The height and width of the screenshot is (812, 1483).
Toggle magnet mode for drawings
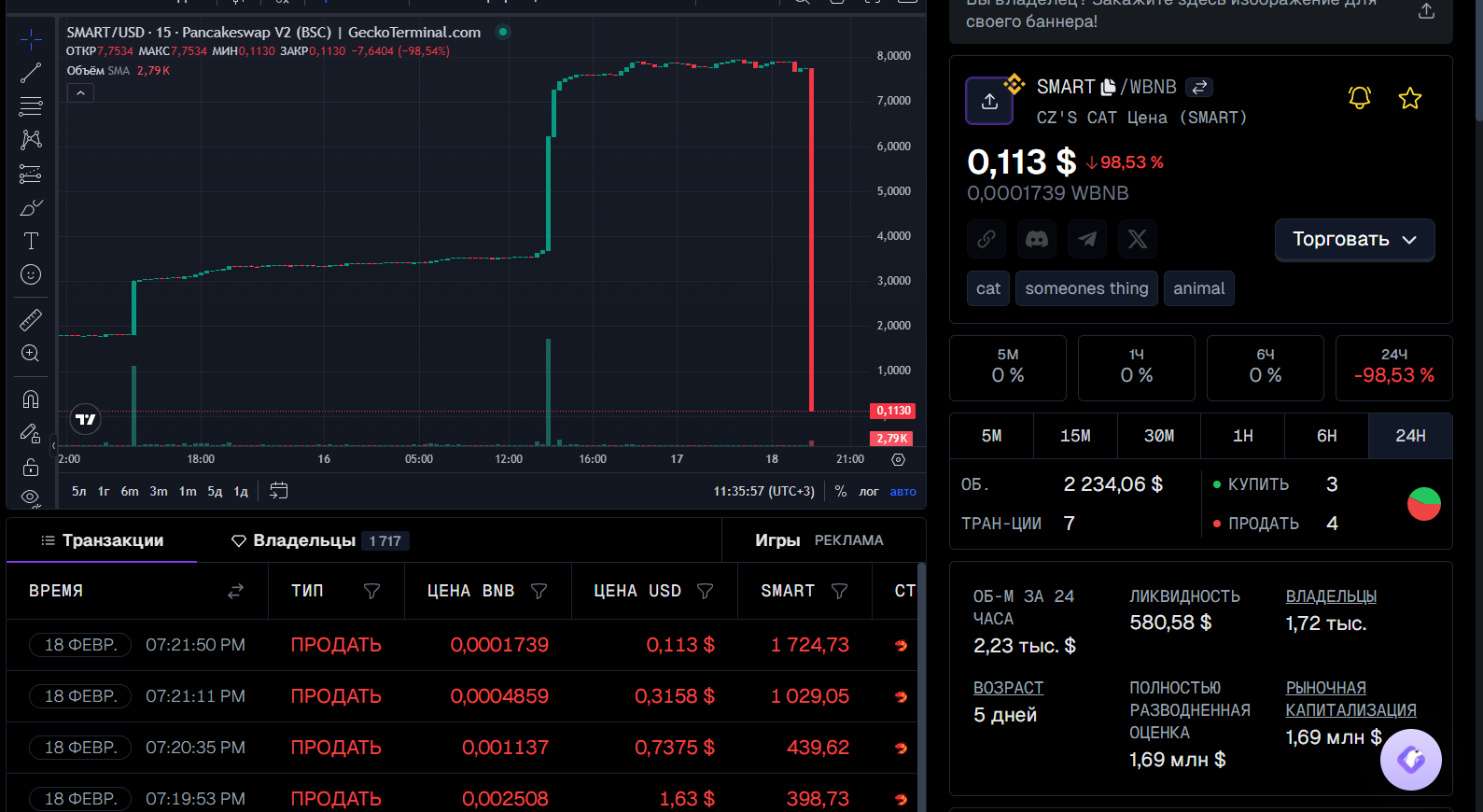(31, 399)
